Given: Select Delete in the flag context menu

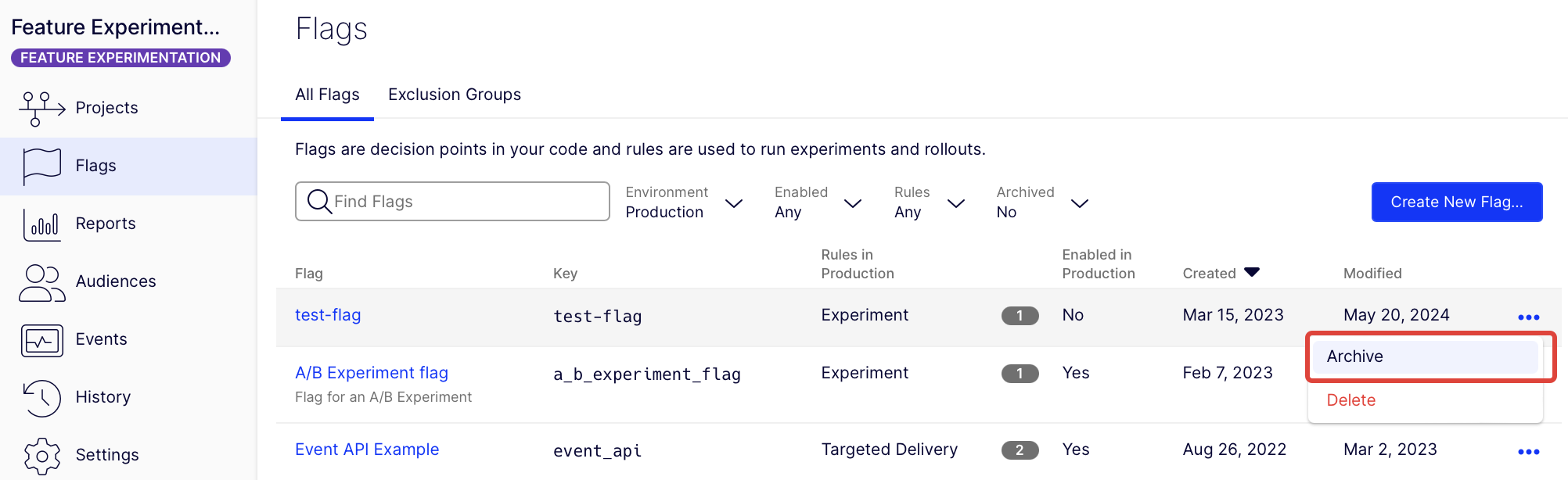Looking at the screenshot, I should [x=1350, y=400].
